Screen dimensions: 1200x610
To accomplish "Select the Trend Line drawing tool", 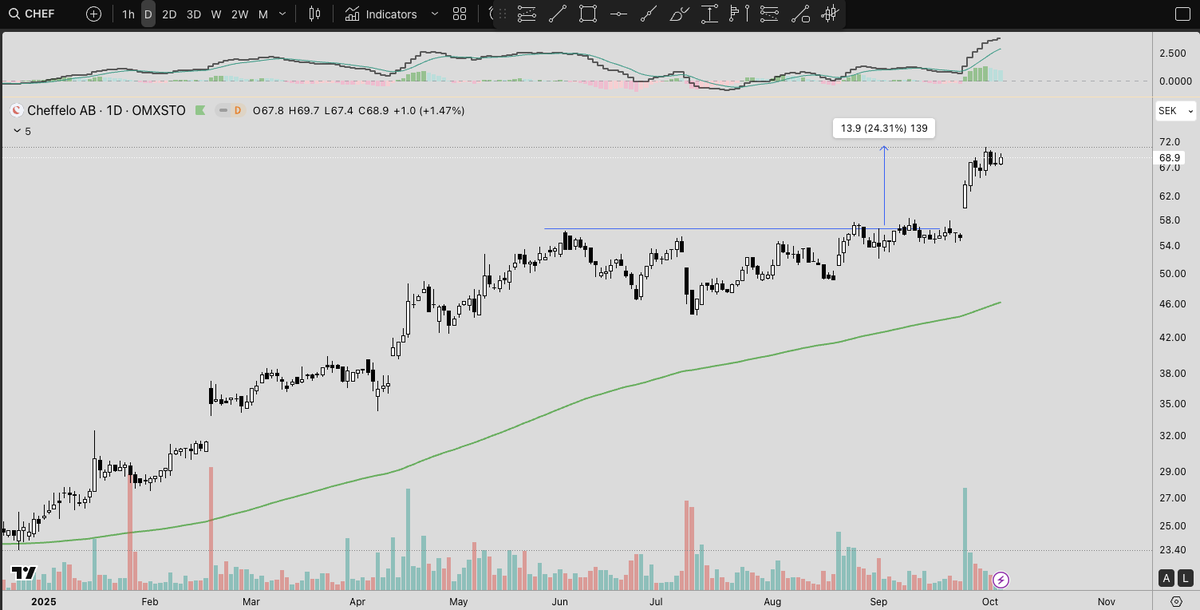I will pyautogui.click(x=558, y=14).
